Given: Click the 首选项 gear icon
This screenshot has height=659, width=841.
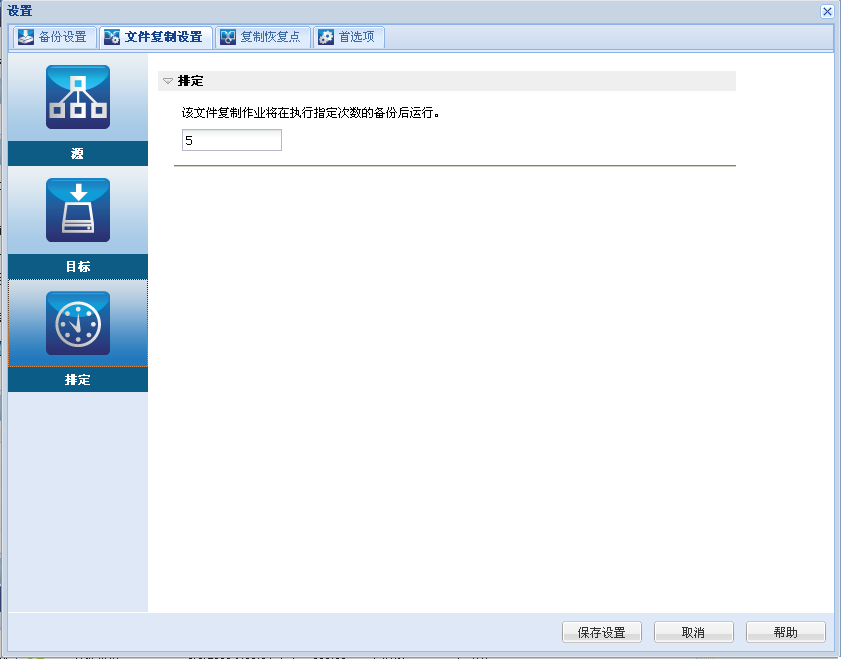Looking at the screenshot, I should tap(324, 36).
